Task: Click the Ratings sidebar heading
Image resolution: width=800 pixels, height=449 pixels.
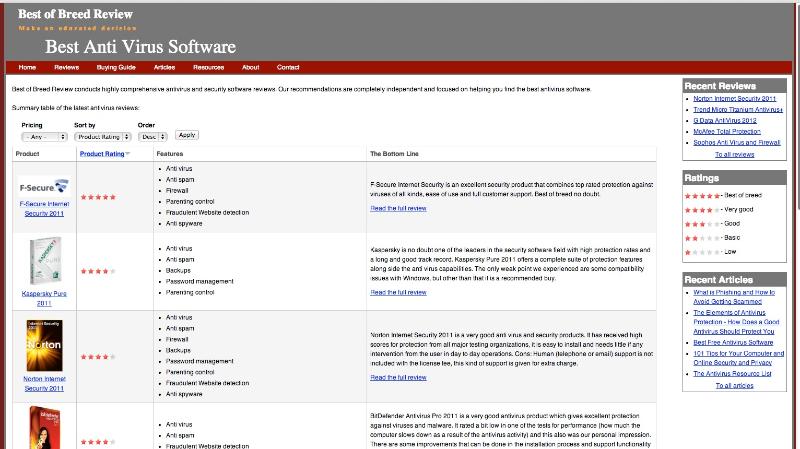Action: 702,178
